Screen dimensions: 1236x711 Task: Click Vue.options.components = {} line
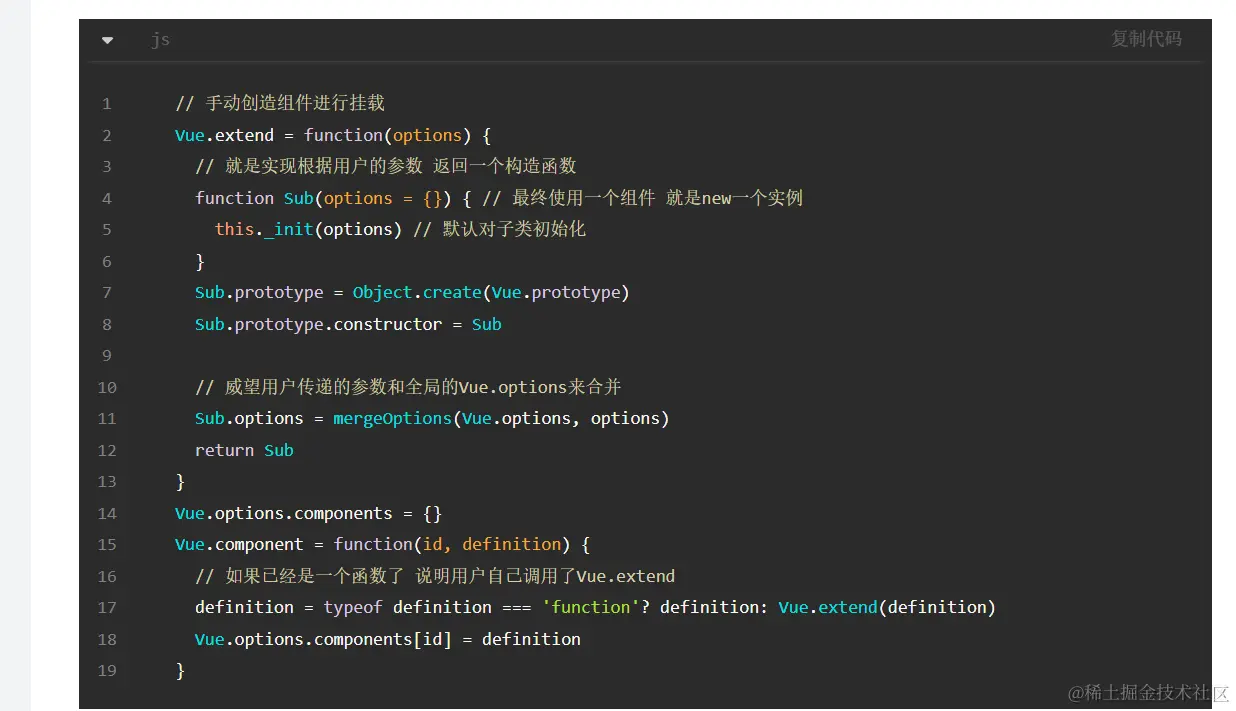coord(308,513)
